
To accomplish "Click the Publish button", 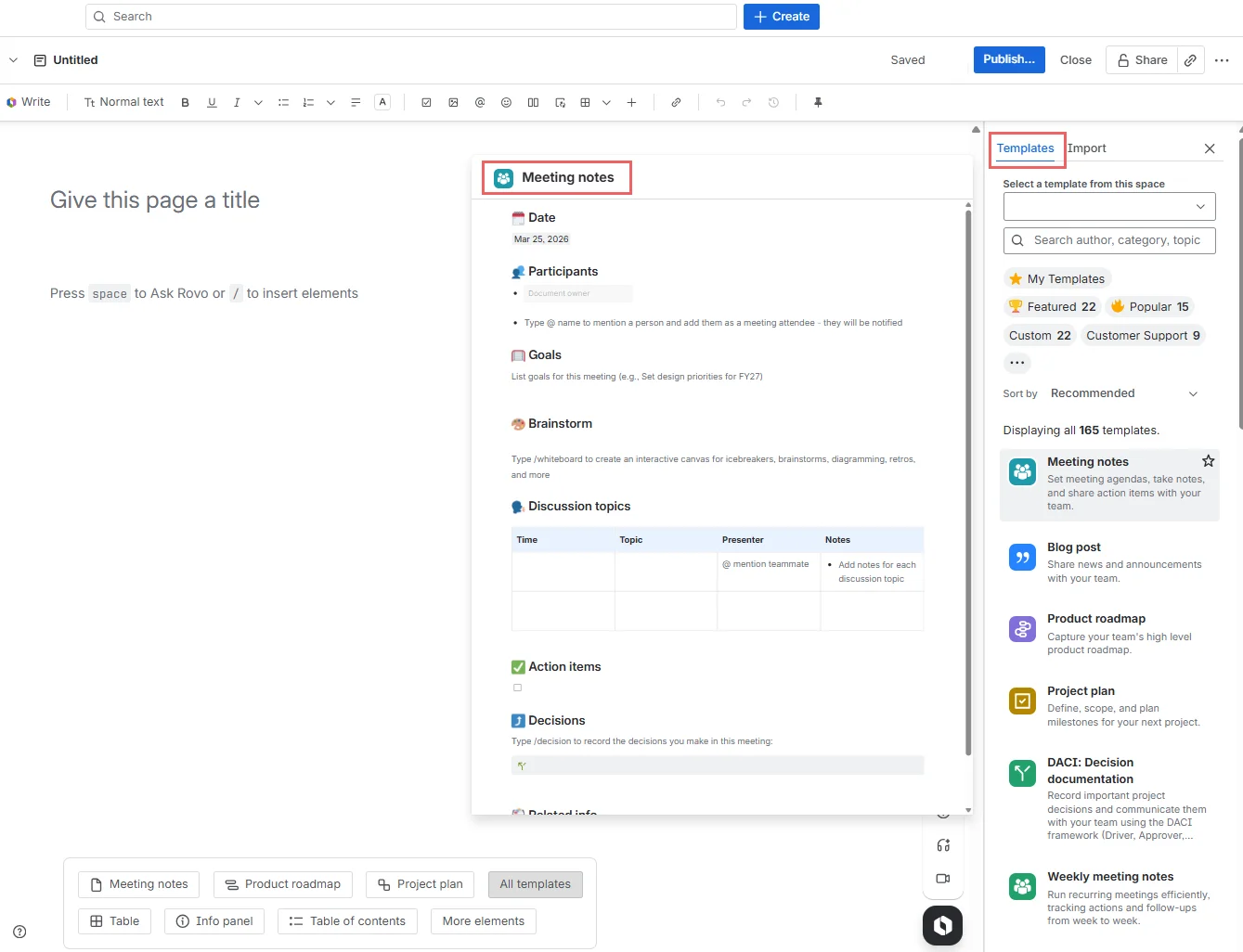I will coord(1008,59).
